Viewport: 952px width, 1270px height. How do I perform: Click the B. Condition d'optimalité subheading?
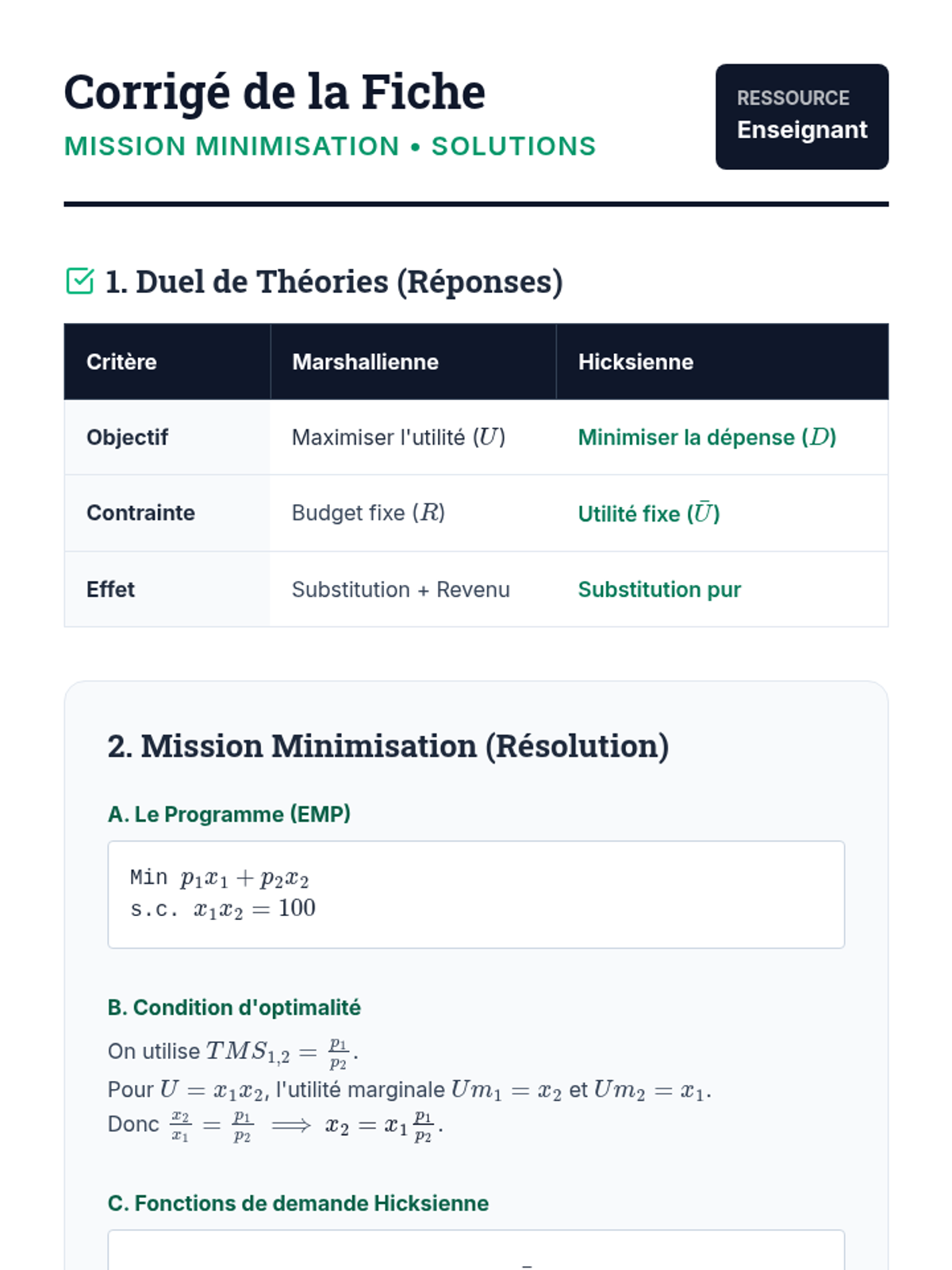234,1007
